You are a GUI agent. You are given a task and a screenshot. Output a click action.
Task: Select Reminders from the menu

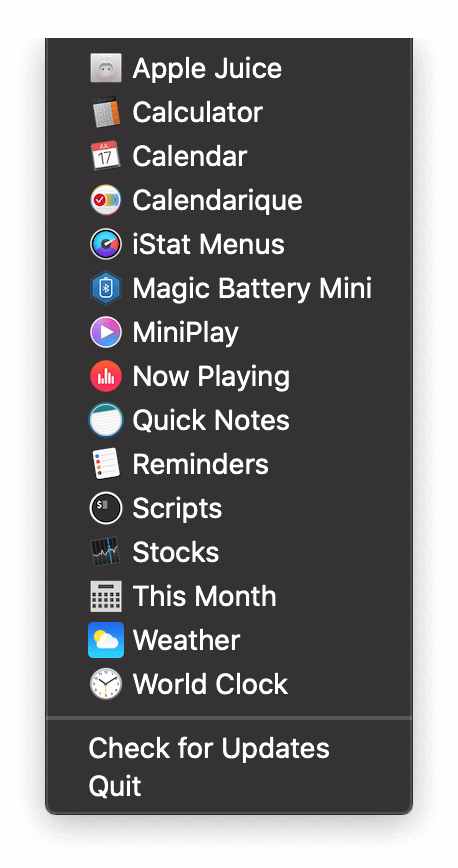coord(229,464)
